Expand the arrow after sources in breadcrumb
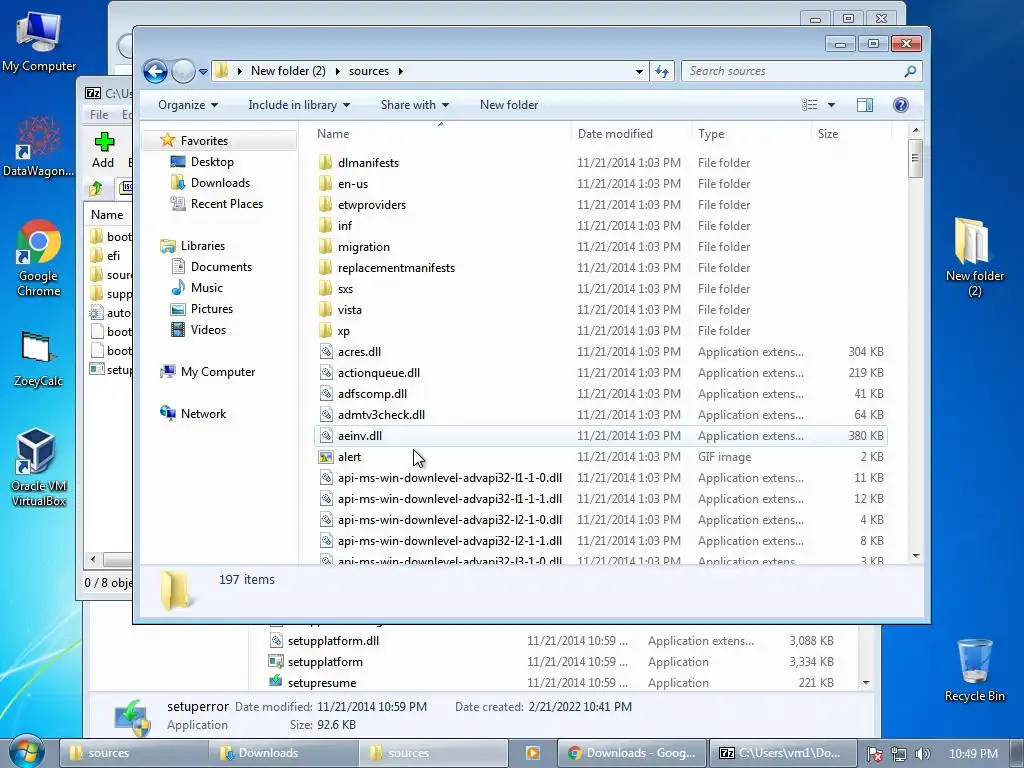This screenshot has height=768, width=1024. pos(400,71)
